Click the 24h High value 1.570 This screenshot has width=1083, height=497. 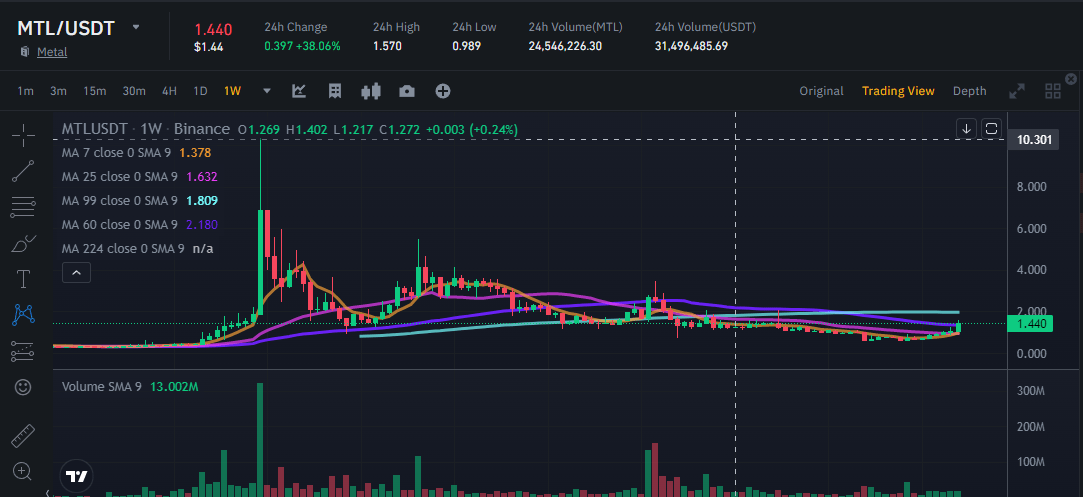coord(387,46)
